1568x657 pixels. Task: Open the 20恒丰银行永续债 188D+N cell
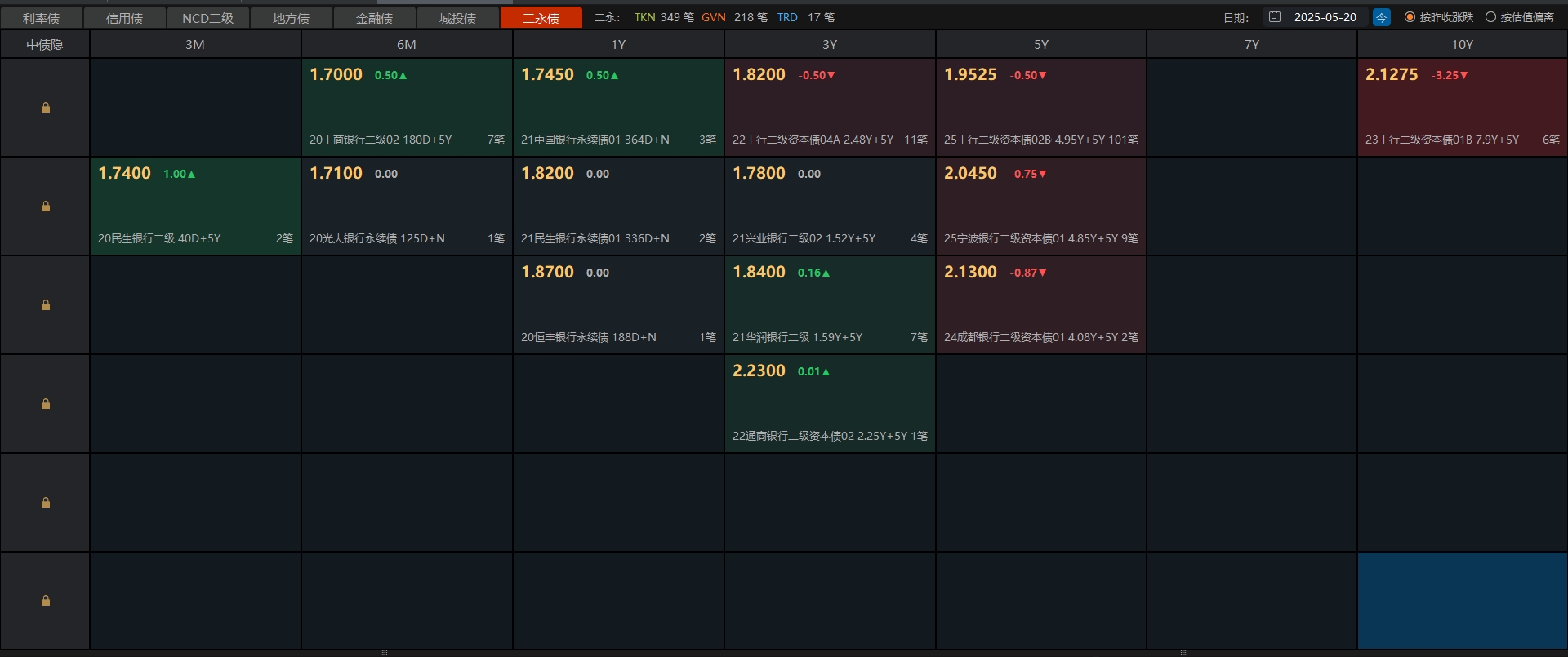[618, 305]
